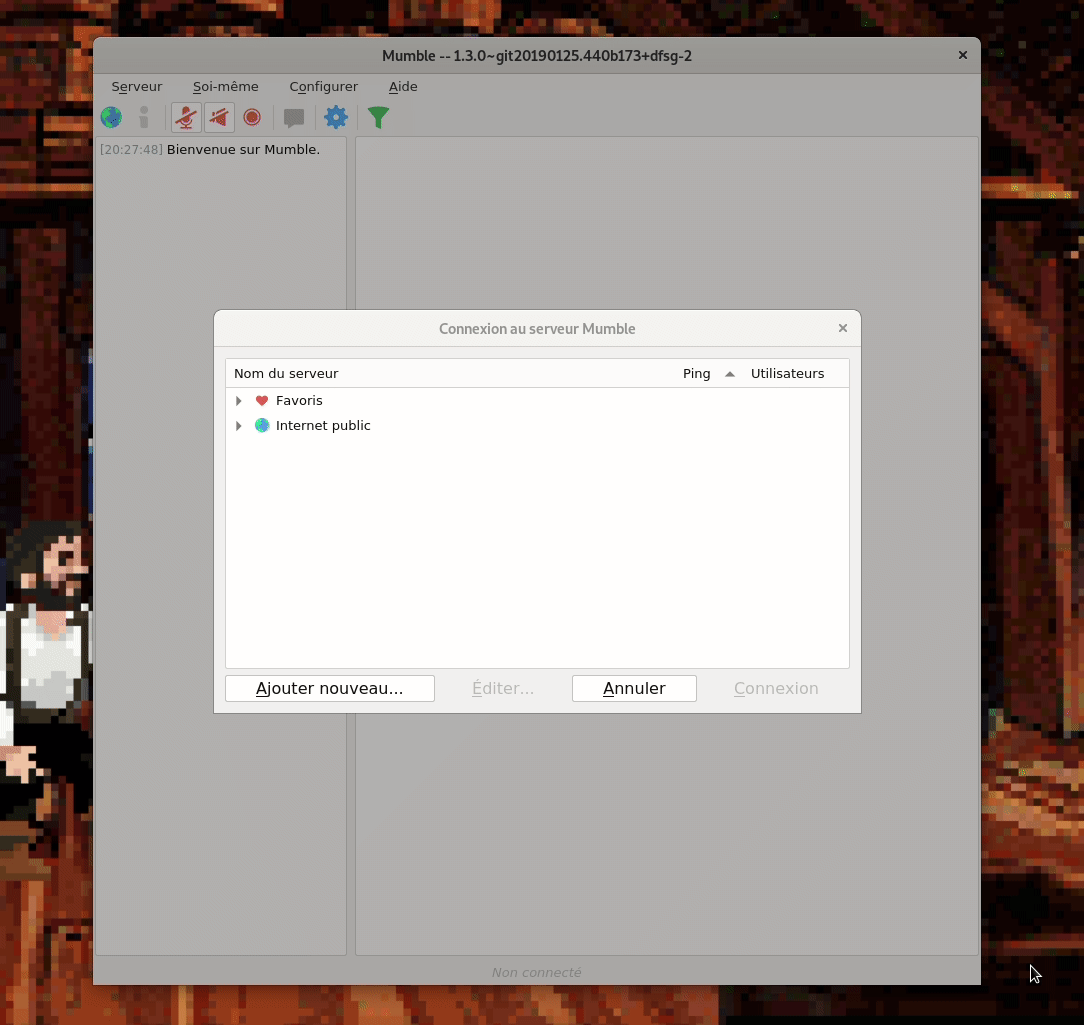Expand the Internet public tree node
The image size is (1084, 1025).
(x=239, y=426)
